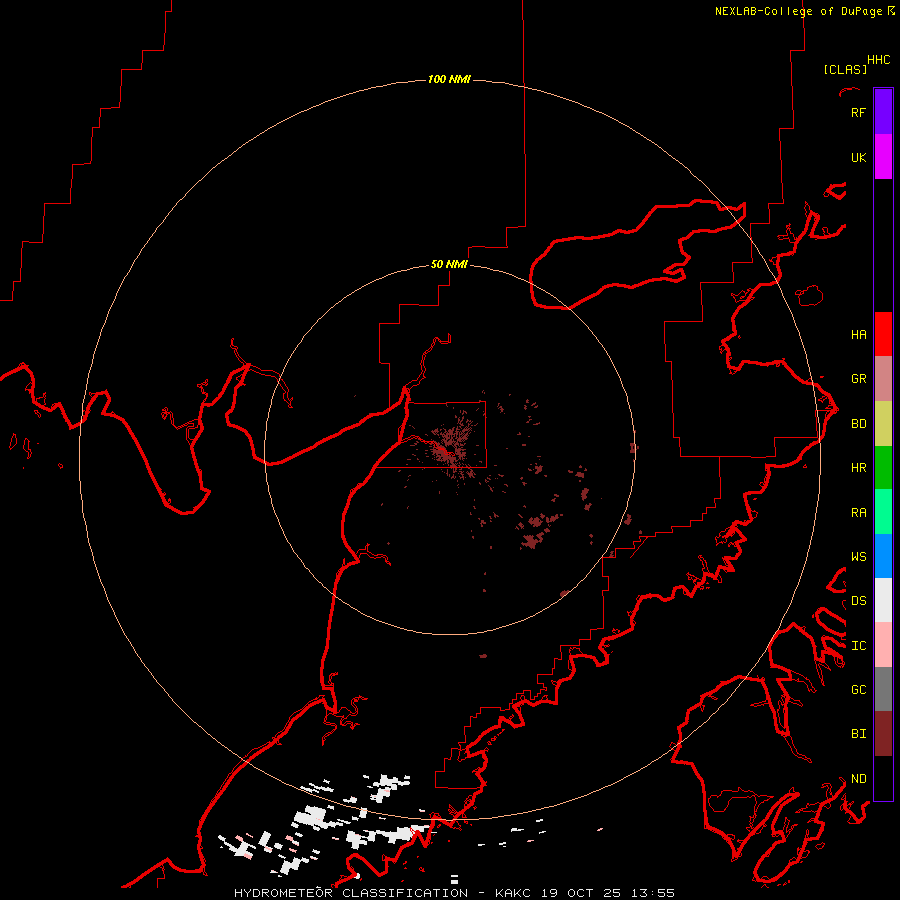Click the WS legend label

click(x=858, y=556)
